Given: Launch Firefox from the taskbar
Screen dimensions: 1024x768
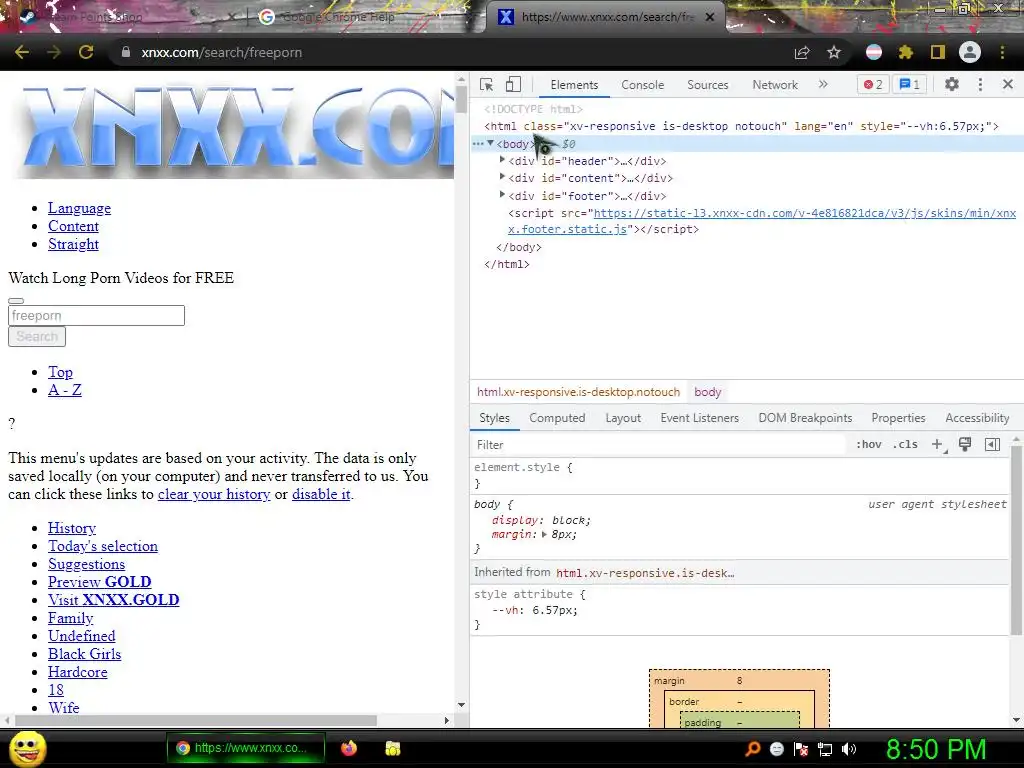Looking at the screenshot, I should pos(349,748).
